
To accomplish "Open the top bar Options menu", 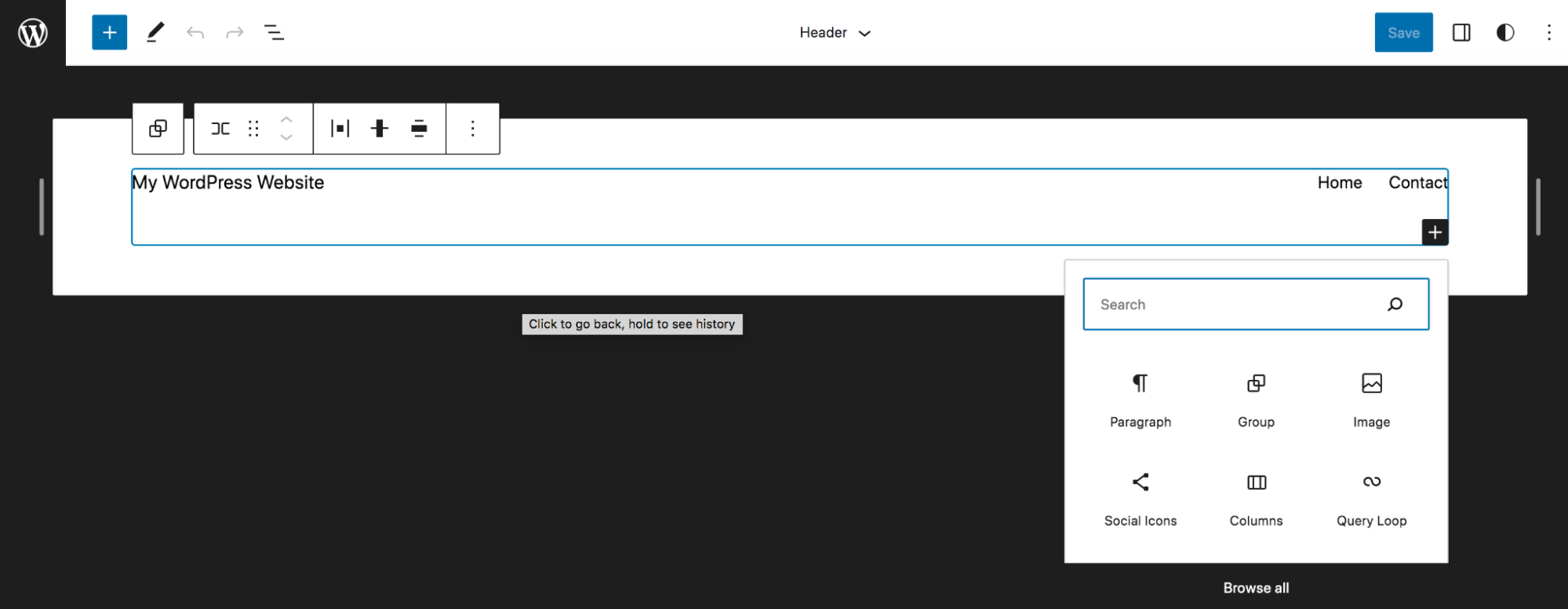I will [x=1548, y=32].
